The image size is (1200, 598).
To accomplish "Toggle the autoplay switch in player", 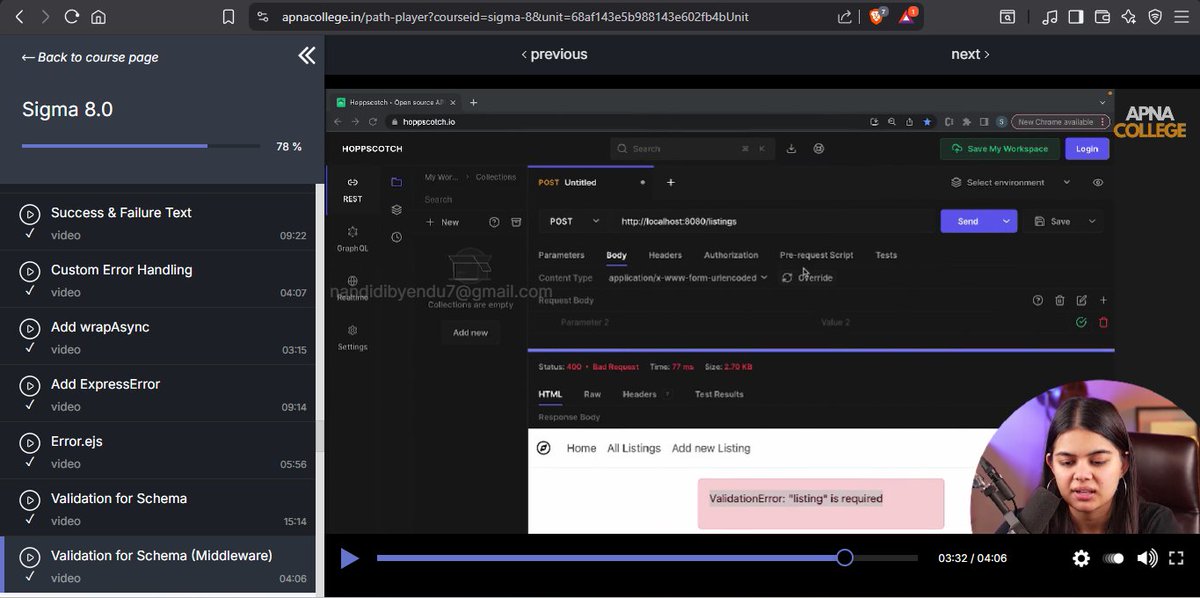I will tap(1113, 558).
